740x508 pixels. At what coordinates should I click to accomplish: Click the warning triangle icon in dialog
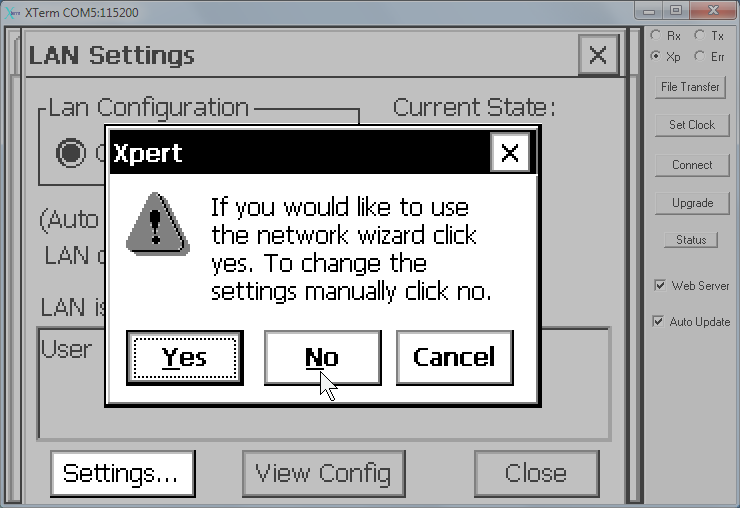point(158,224)
